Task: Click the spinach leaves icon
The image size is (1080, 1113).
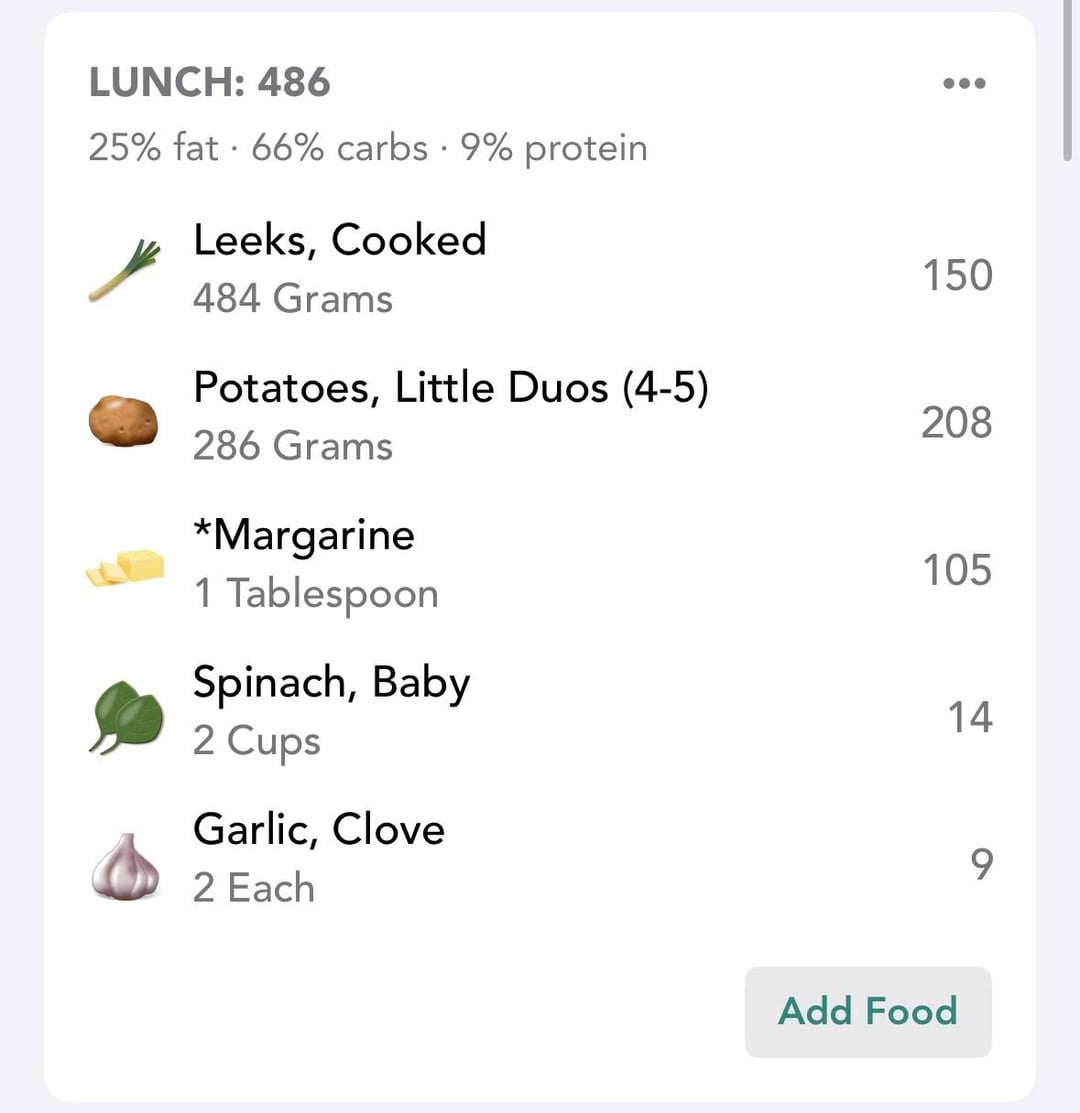Action: pos(124,716)
